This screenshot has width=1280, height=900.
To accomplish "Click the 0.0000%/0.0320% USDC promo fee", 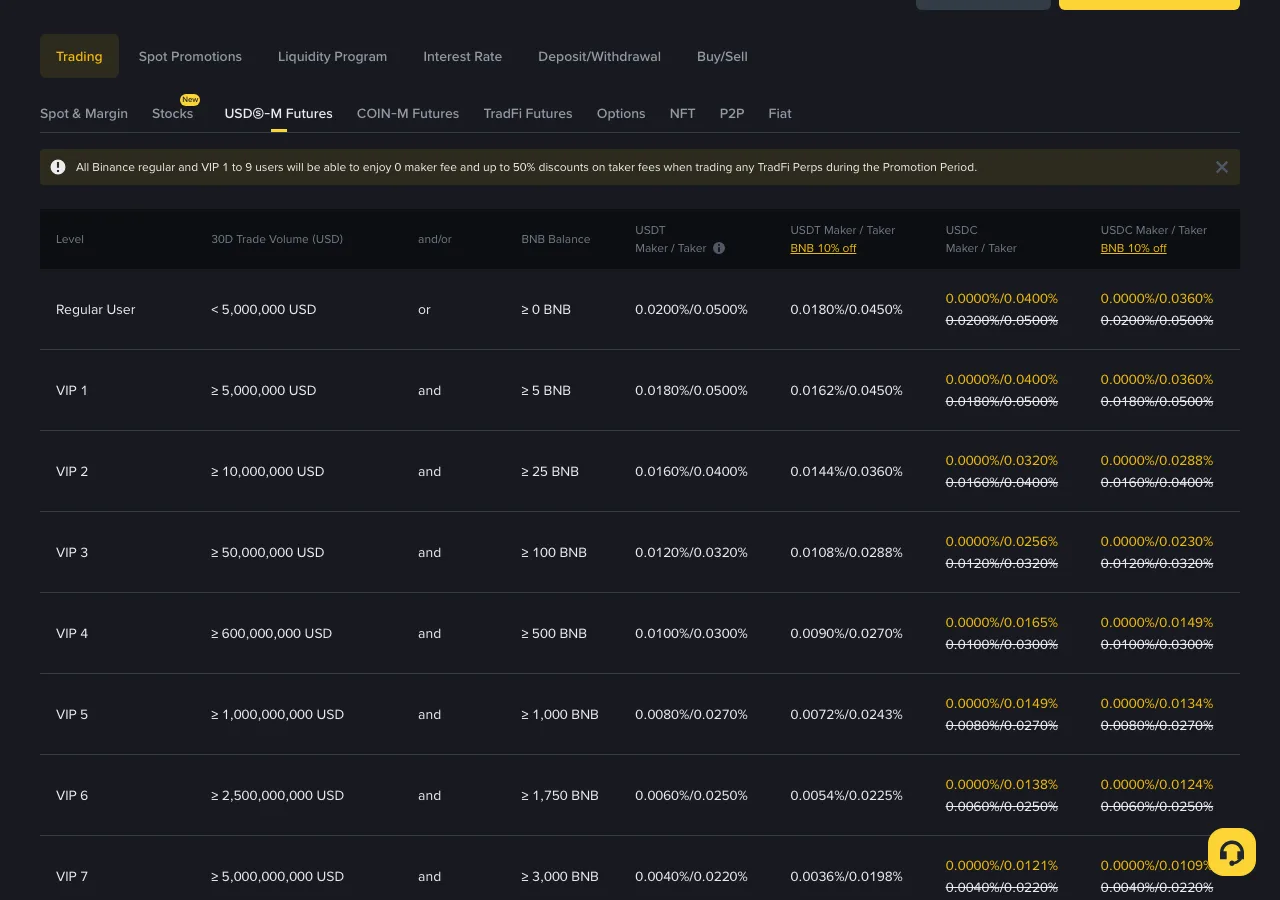I will coord(1002,460).
